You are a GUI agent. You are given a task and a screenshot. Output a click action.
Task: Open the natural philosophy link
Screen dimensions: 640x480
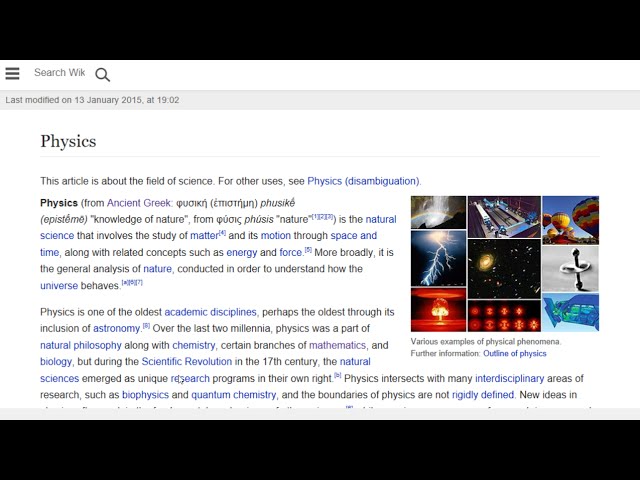pyautogui.click(x=81, y=345)
